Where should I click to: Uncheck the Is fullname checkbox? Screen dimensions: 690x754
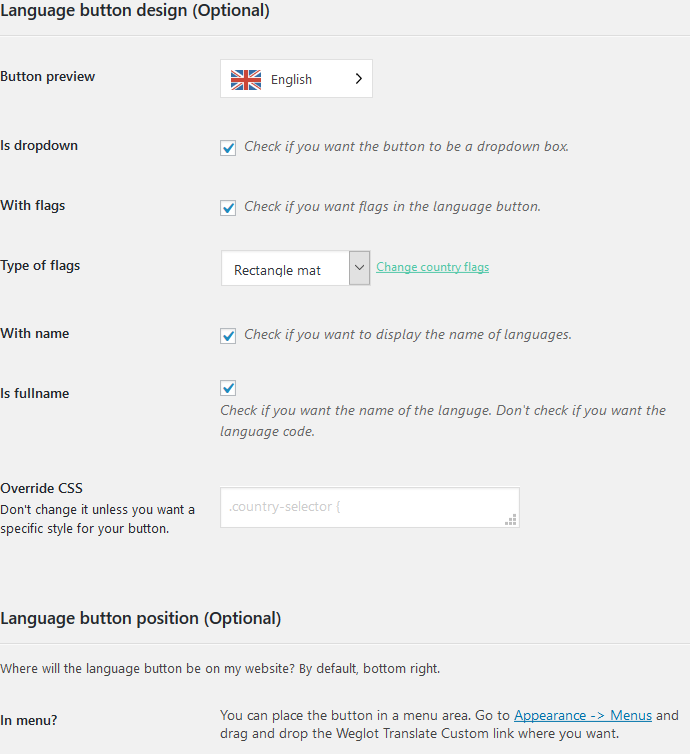click(x=228, y=388)
